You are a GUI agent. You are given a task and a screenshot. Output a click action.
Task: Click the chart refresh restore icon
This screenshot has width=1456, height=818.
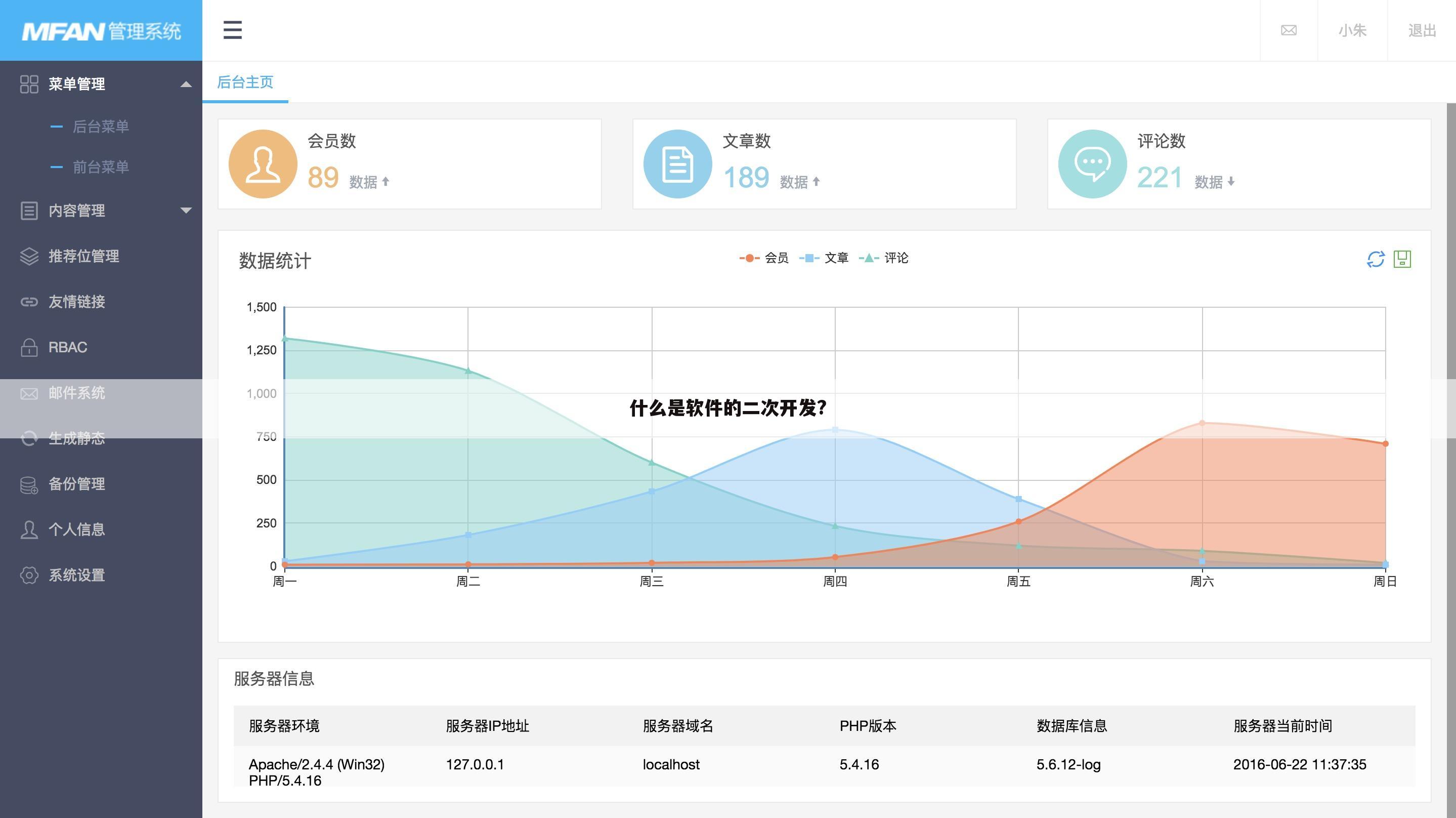point(1376,259)
